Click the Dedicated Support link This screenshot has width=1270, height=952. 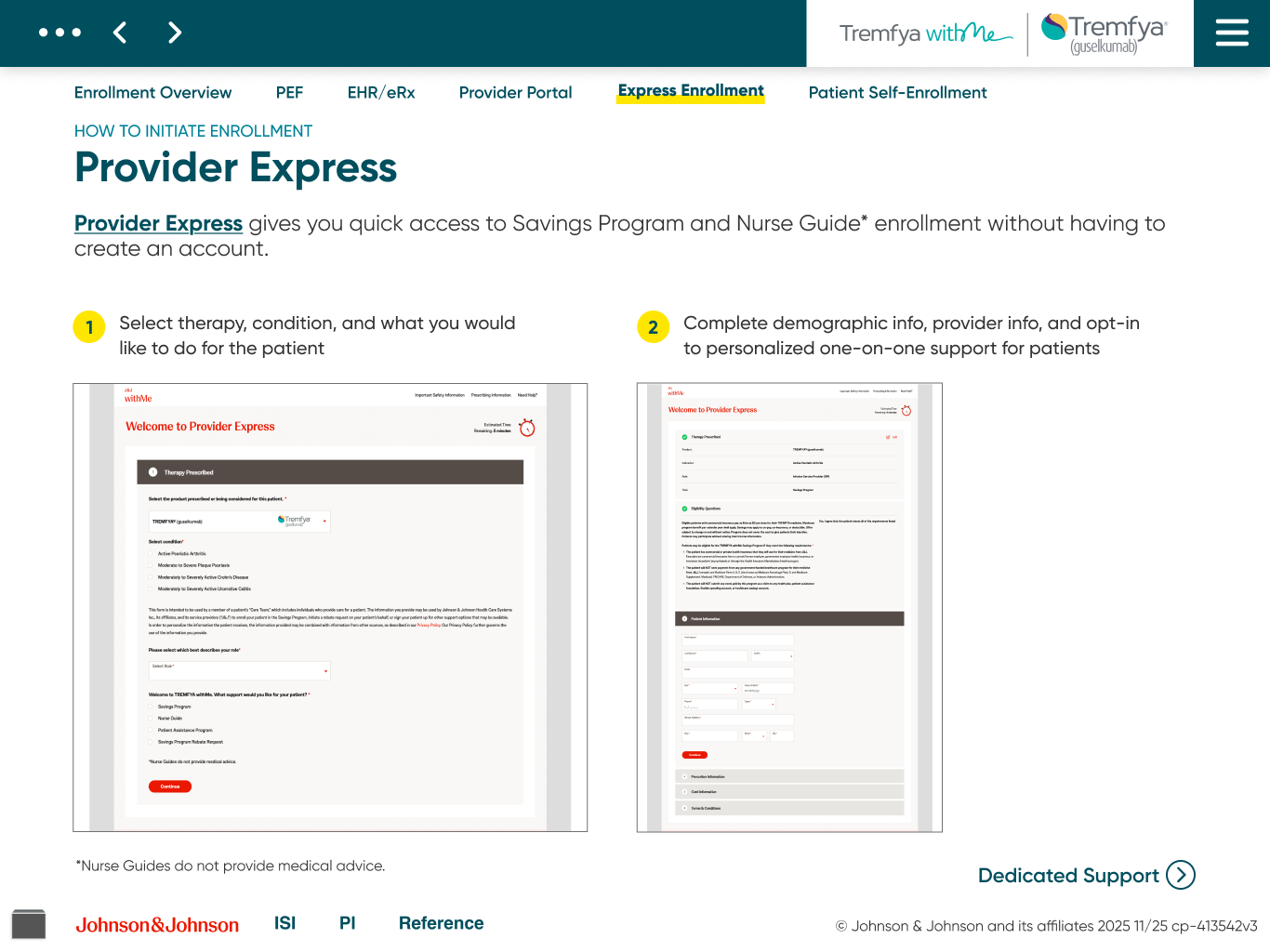coord(1068,876)
